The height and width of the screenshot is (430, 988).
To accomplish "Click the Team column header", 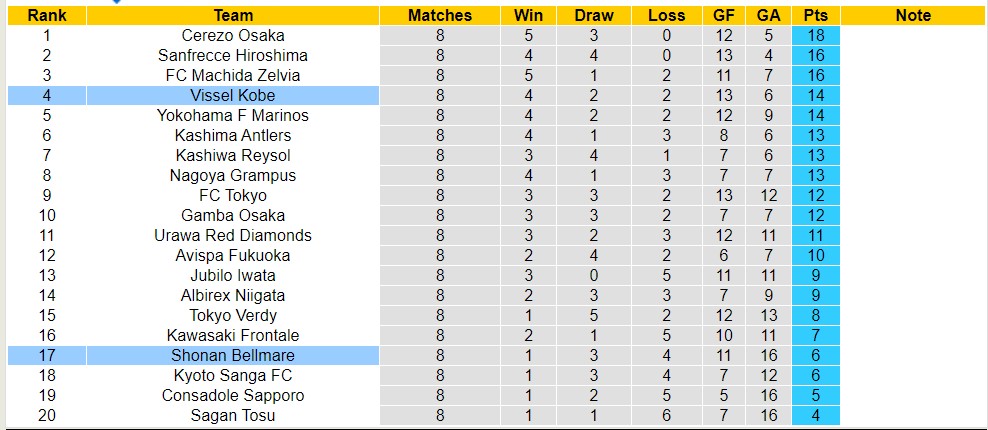I will (x=233, y=15).
